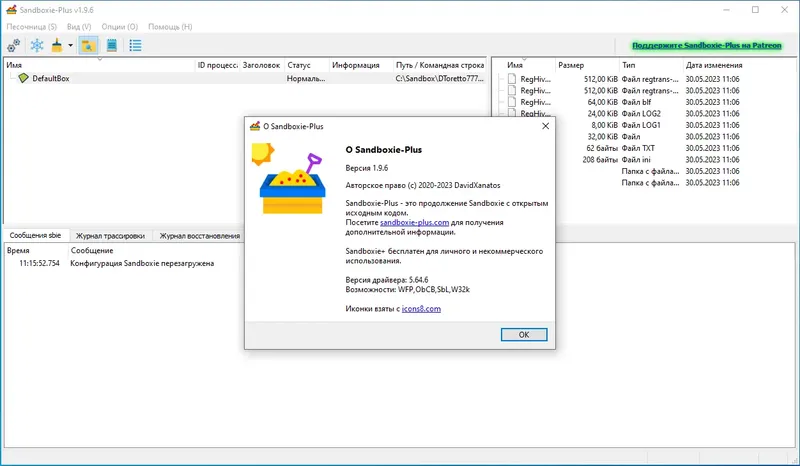Viewport: 800px width, 466px height.
Task: Open the sandboxie-plus.com link
Action: pyautogui.click(x=414, y=223)
